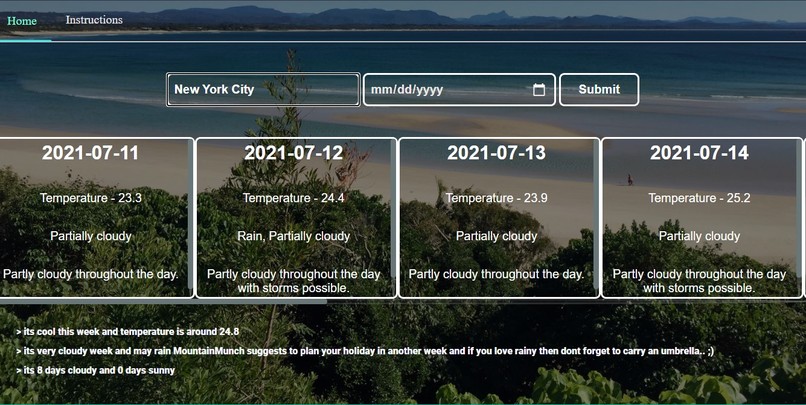Click Partially cloudy in the 2021-07-11 card

(90, 236)
